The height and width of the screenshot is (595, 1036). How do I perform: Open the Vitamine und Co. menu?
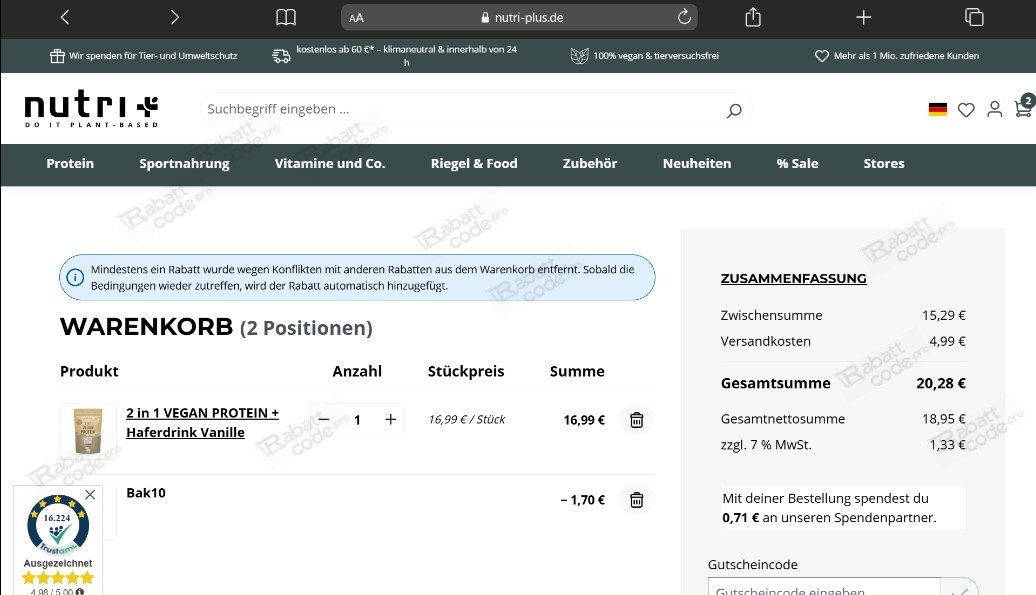pyautogui.click(x=330, y=164)
